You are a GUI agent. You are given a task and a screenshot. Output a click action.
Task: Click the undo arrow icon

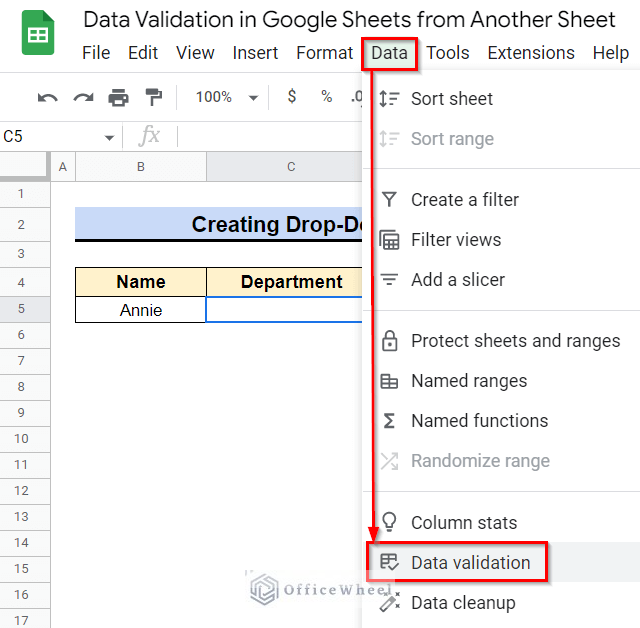point(47,98)
